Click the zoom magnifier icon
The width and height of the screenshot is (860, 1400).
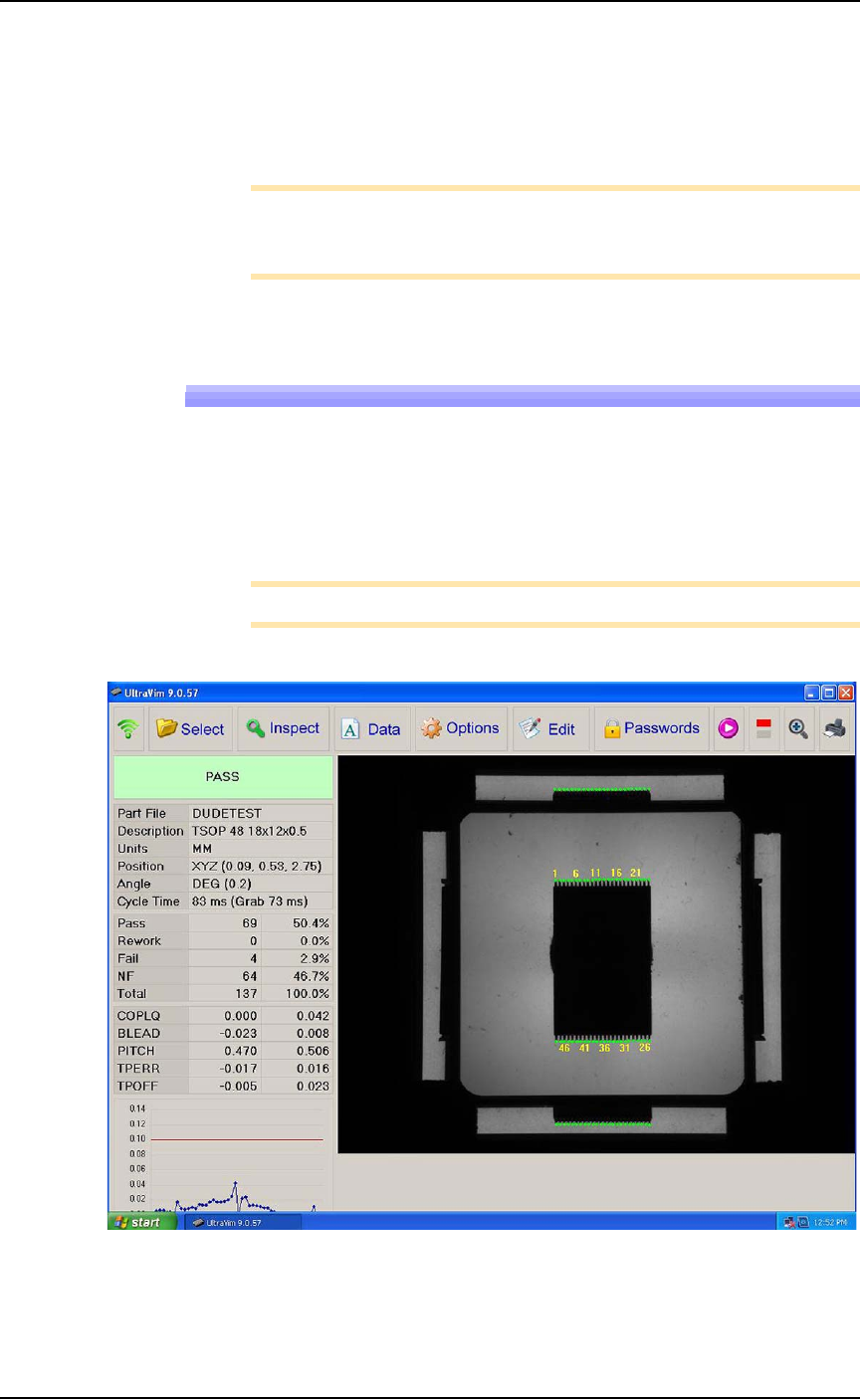(x=798, y=729)
